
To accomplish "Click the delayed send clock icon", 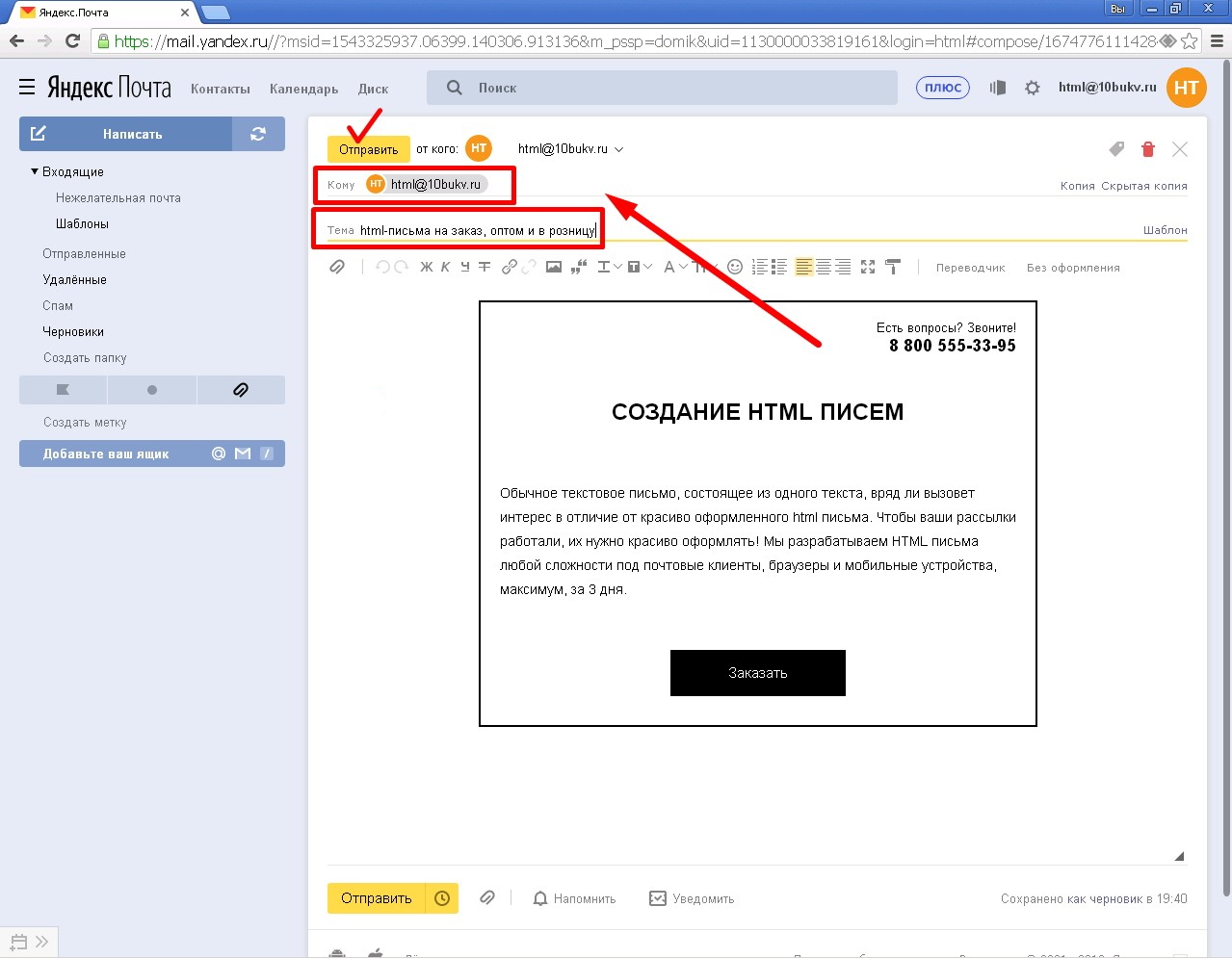I will pyautogui.click(x=442, y=898).
